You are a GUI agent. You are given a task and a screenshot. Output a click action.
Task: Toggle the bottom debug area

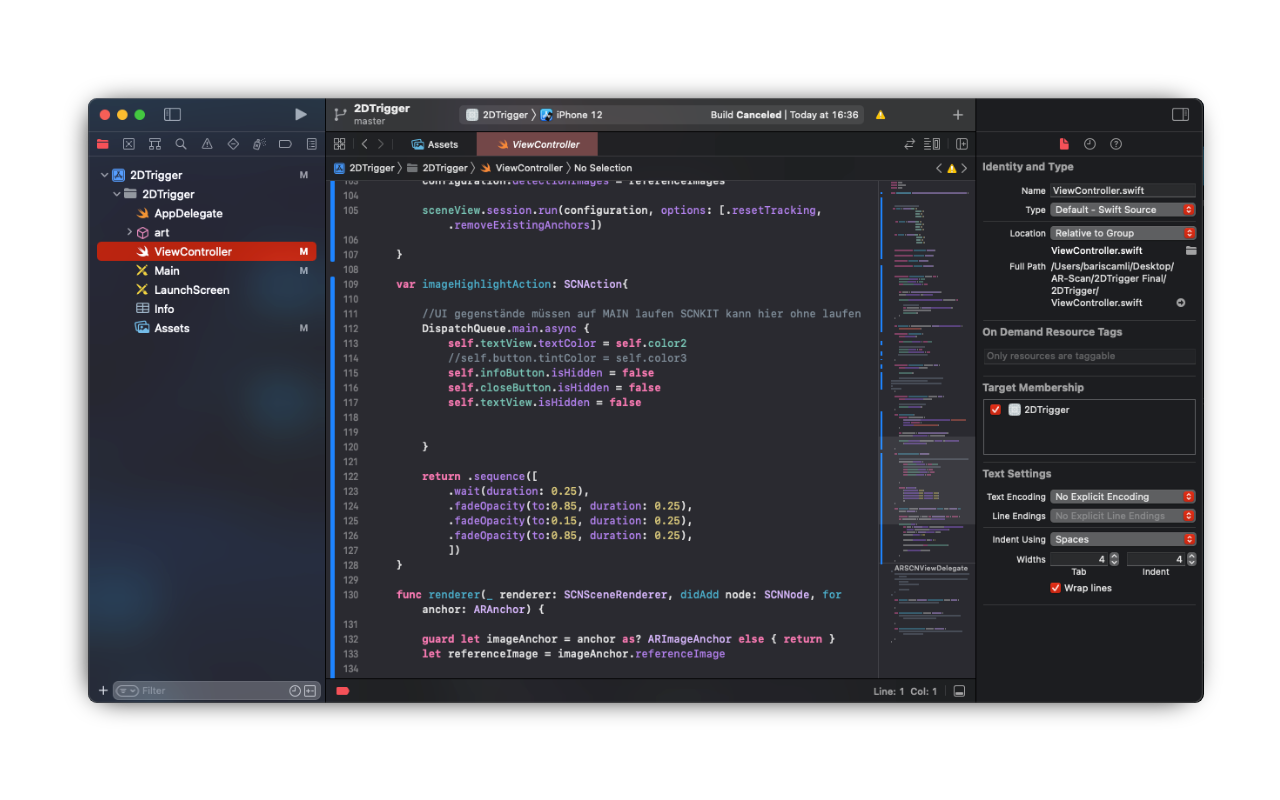pyautogui.click(x=959, y=691)
